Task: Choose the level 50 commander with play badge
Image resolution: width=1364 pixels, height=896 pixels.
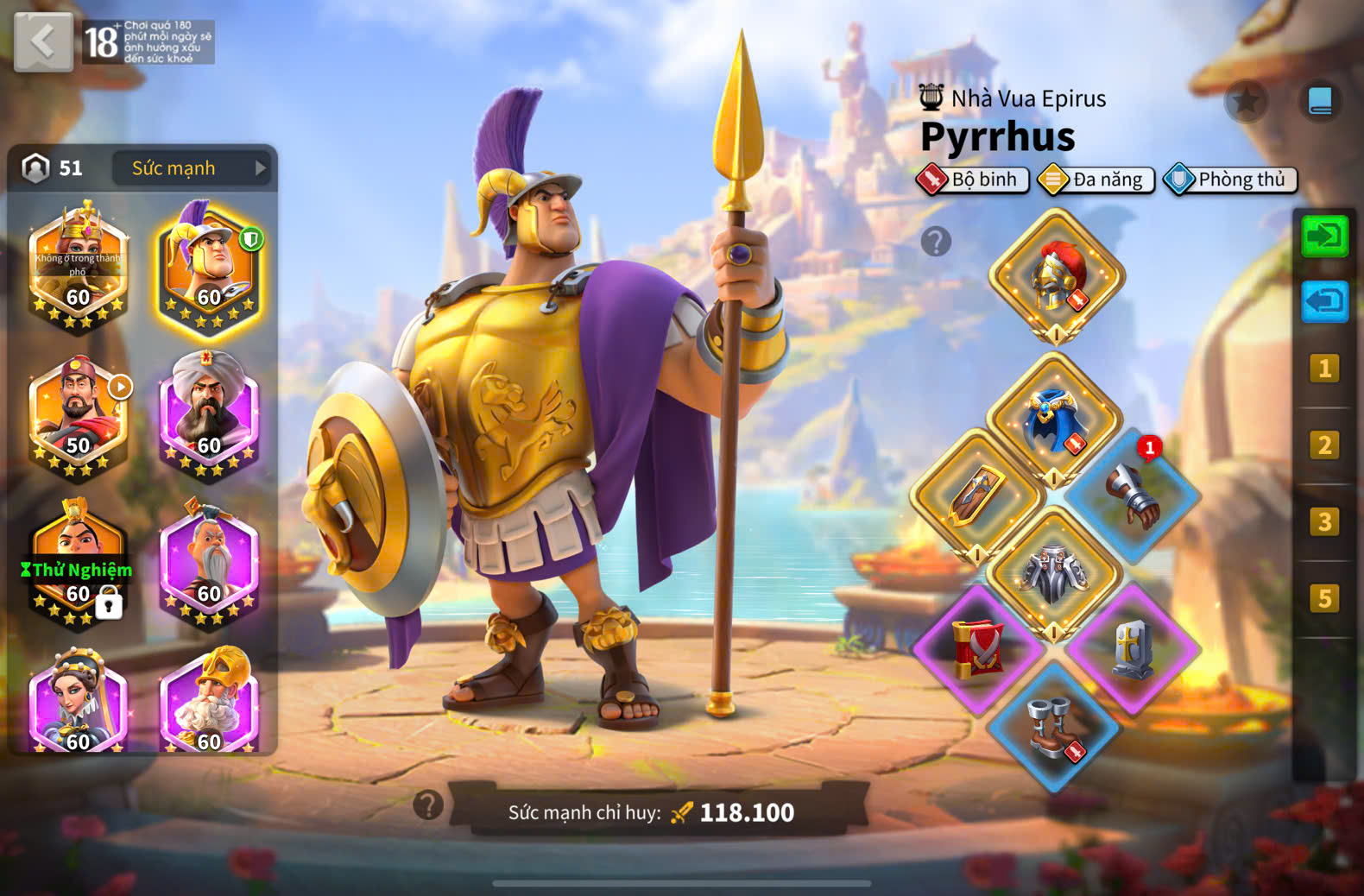Action: [78, 416]
